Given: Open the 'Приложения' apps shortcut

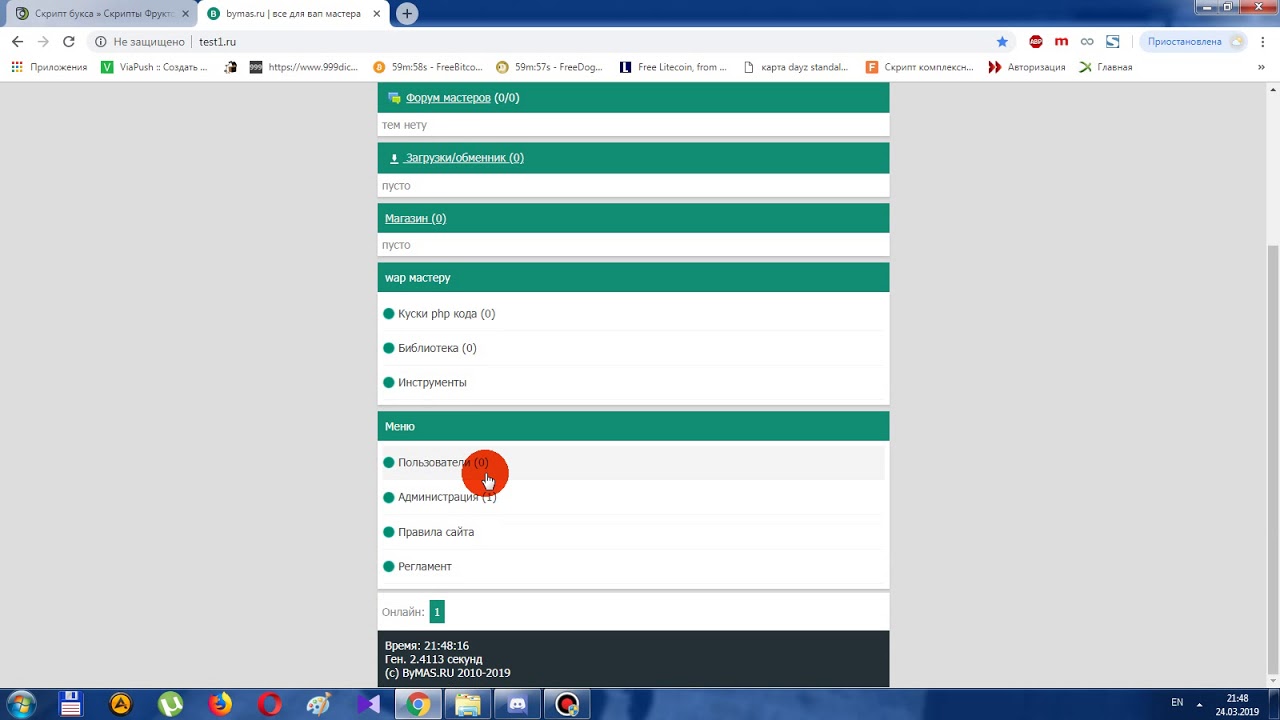Looking at the screenshot, I should pos(49,67).
